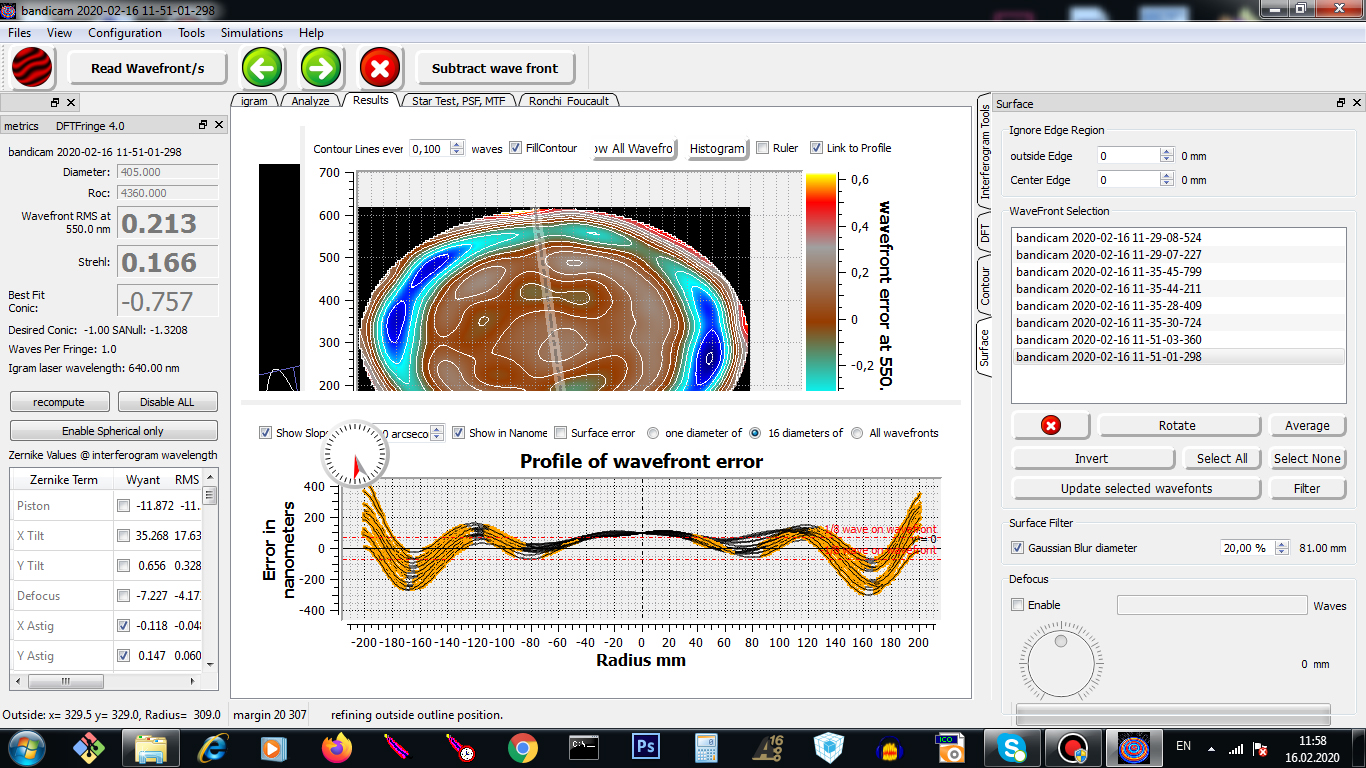Increase outside Edge value with up arrow
Screen dimensions: 1366x768
1166,152
